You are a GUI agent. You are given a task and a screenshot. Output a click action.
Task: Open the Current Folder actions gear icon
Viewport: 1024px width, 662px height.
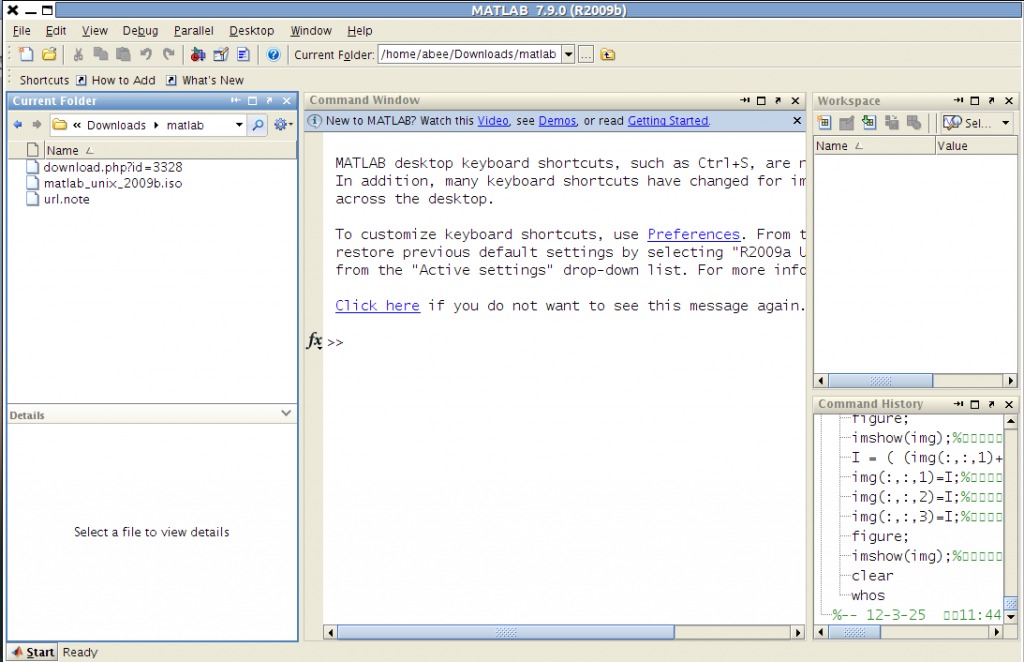click(x=281, y=125)
